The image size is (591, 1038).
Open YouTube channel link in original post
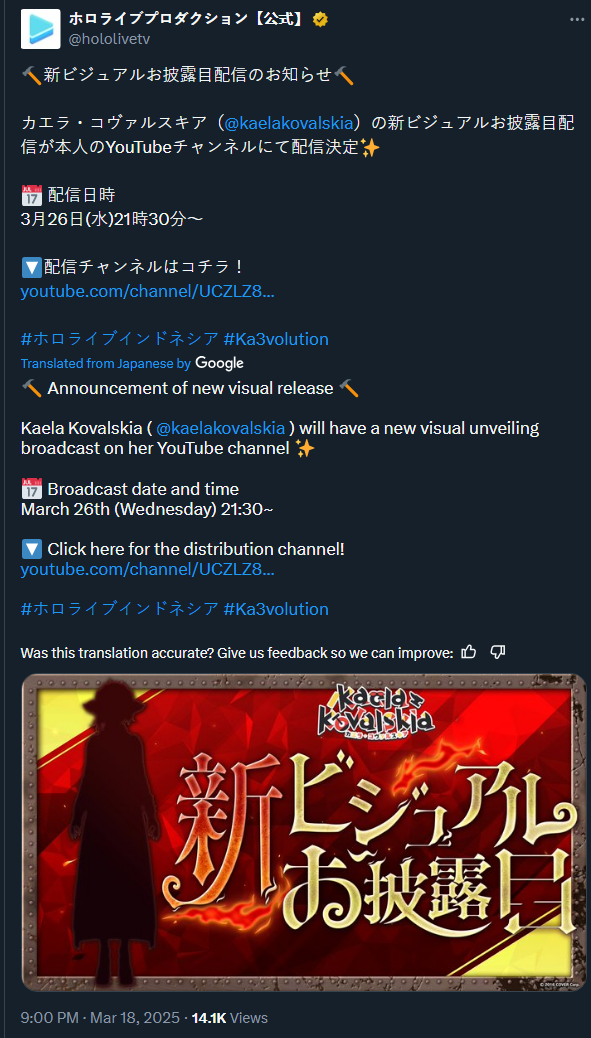coord(148,292)
